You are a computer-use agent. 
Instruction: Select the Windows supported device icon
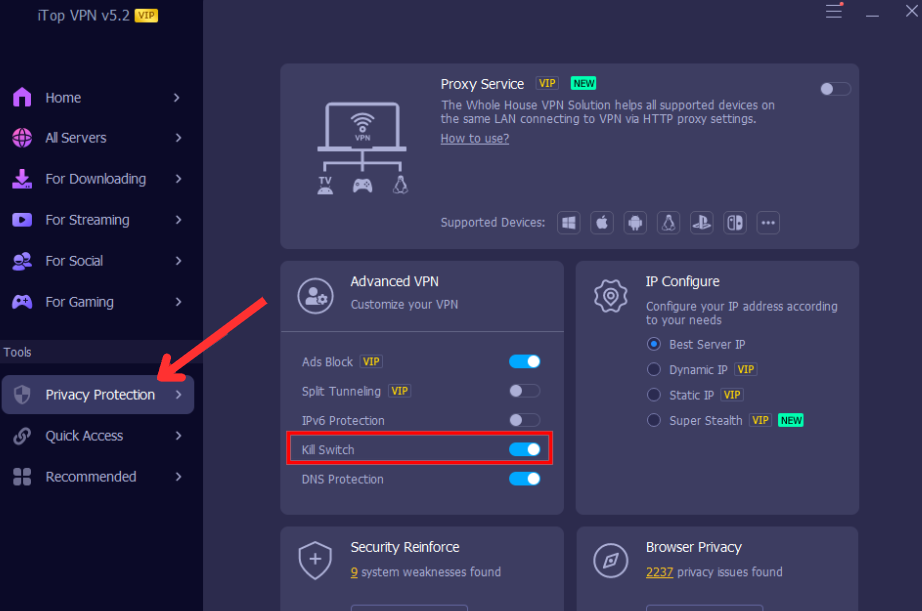[x=569, y=223]
